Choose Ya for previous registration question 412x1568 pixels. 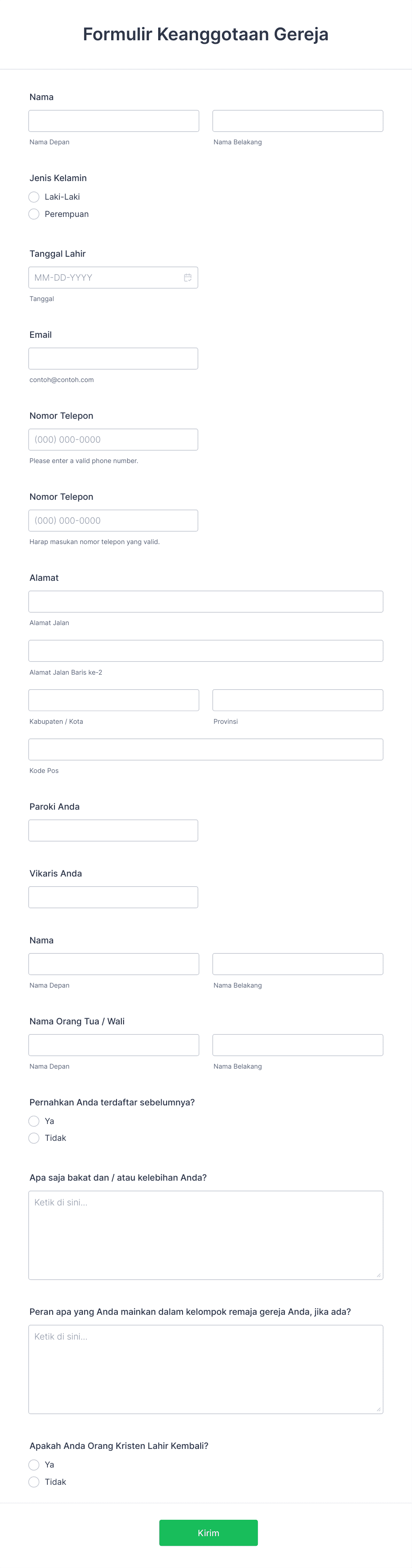(x=34, y=1120)
